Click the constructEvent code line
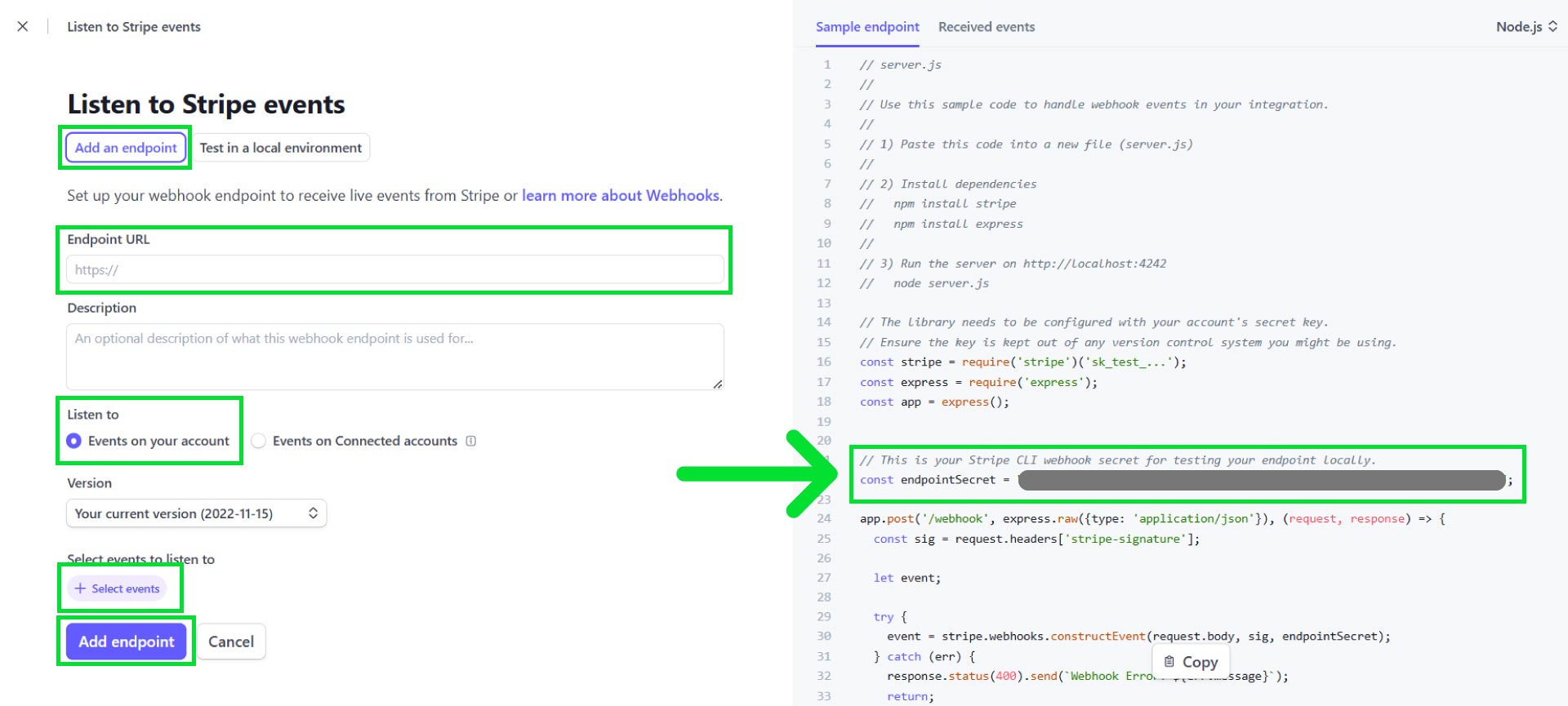This screenshot has height=706, width=1568. [1138, 637]
